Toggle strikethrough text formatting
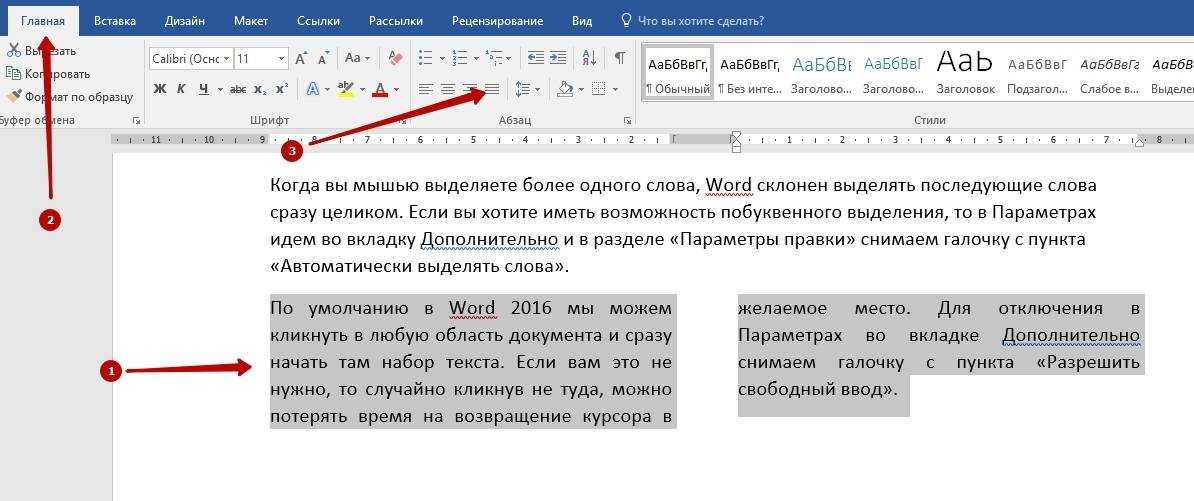The width and height of the screenshot is (1194, 501). coord(238,89)
